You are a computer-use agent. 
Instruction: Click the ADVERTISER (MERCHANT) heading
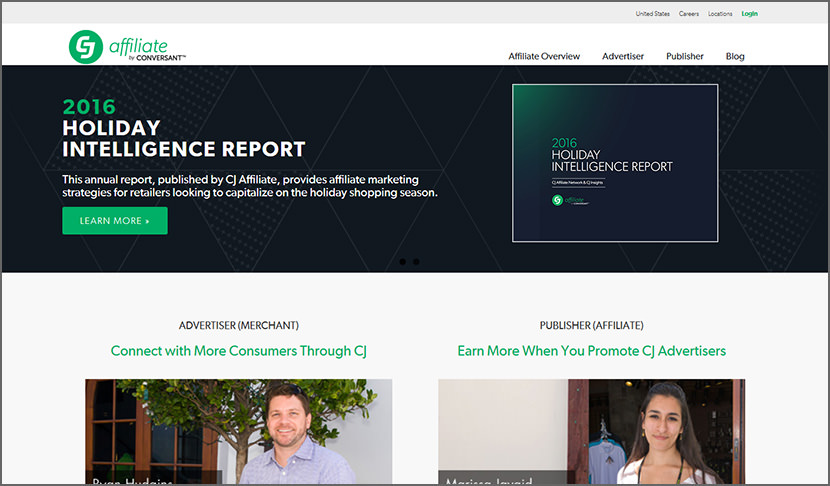(239, 325)
